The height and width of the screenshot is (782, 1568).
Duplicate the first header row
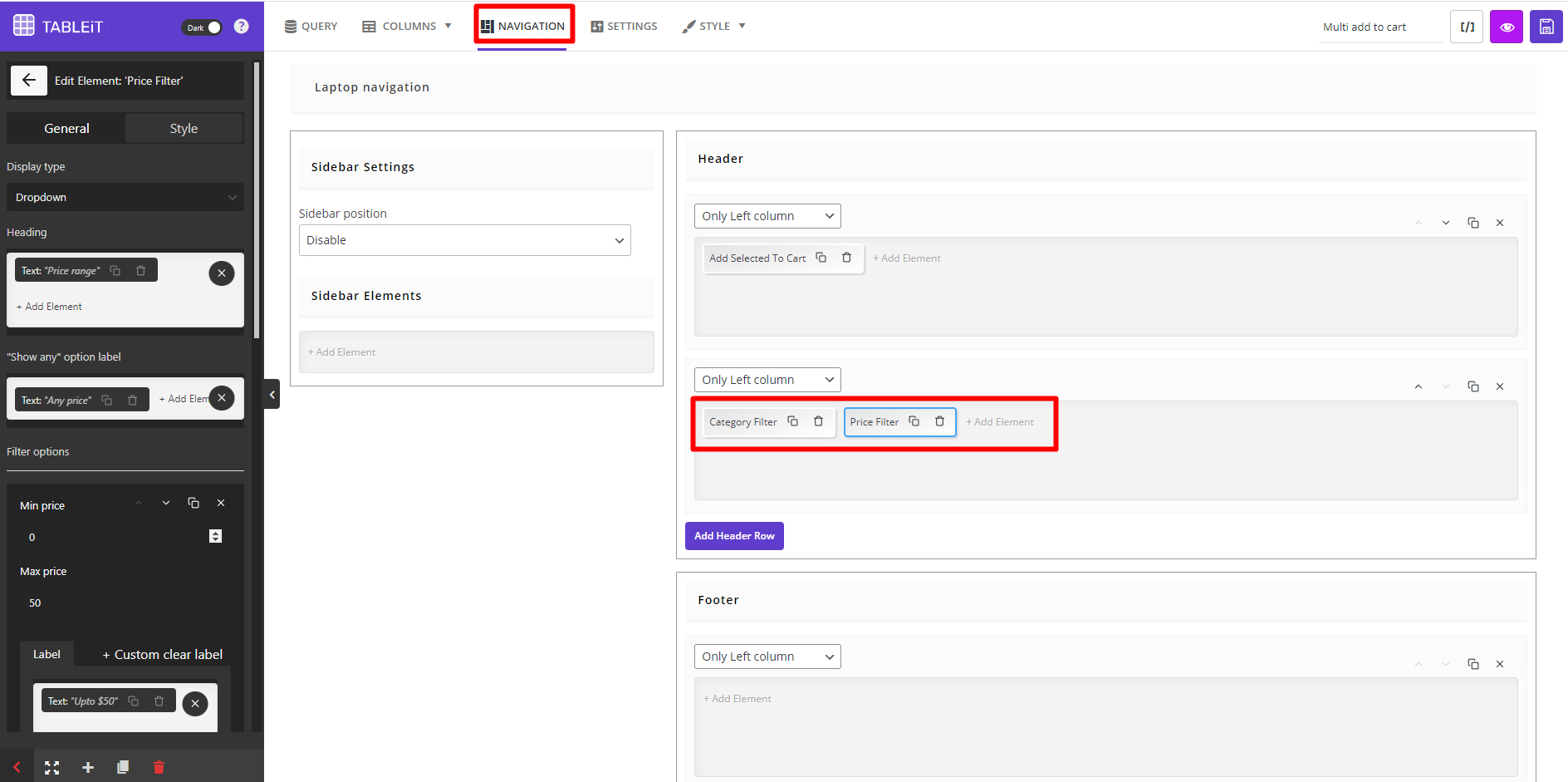coord(1473,223)
